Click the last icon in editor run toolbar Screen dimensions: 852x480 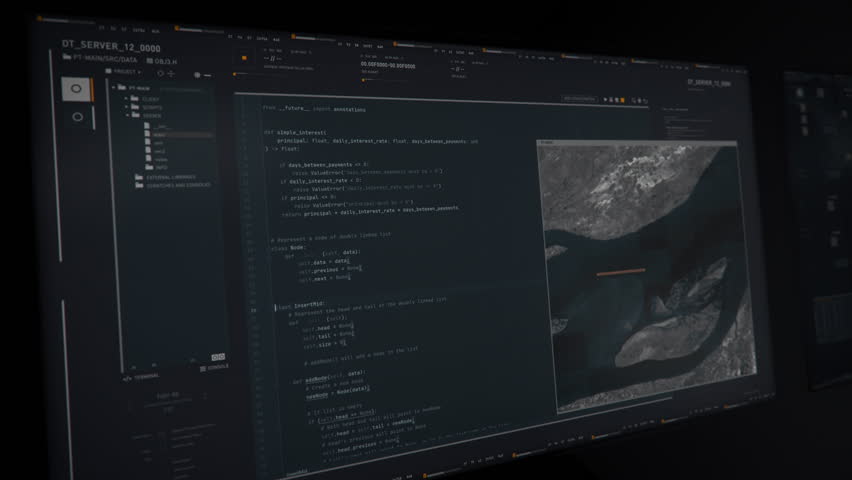click(645, 101)
